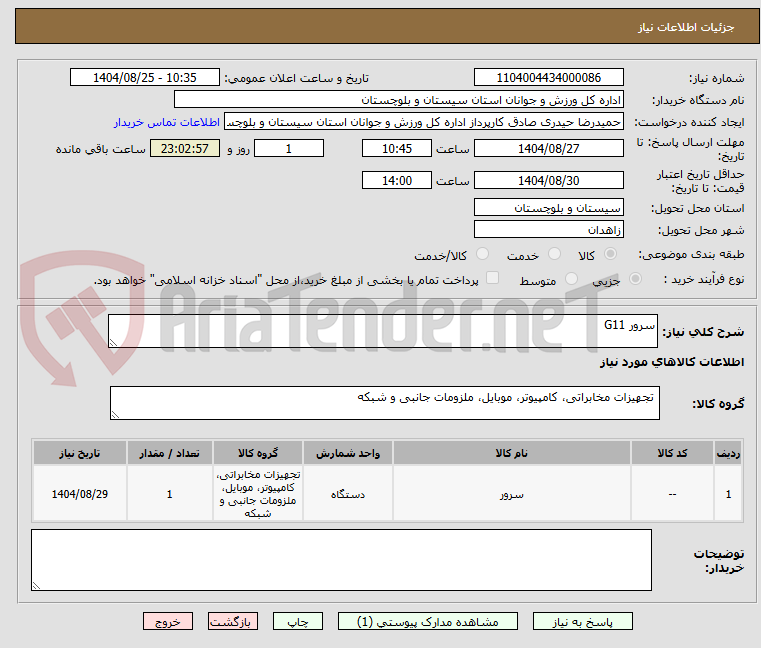Click the announcement date field 1404/08/25 - 10:35
This screenshot has width=761, height=648.
[145, 77]
